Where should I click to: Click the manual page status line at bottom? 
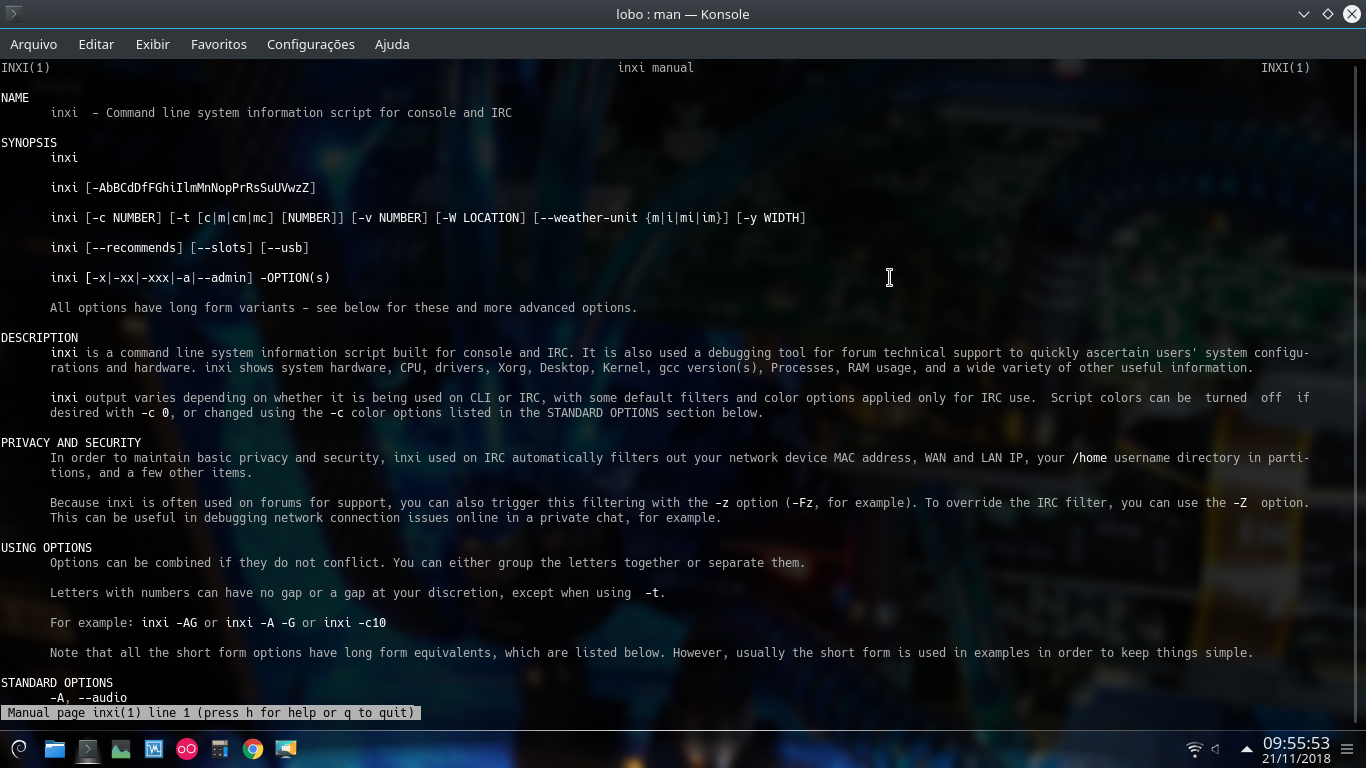(210, 713)
